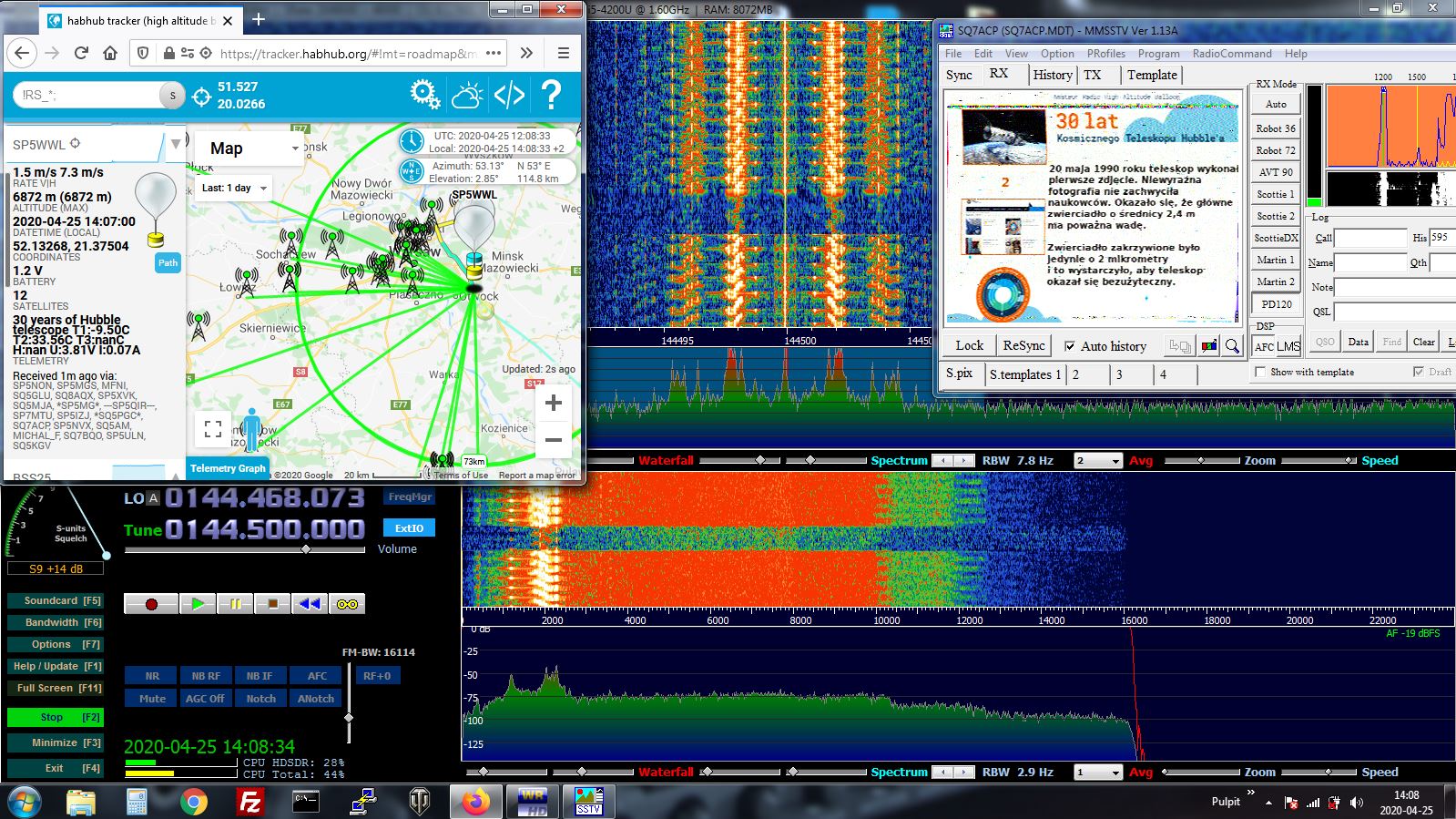Toggle the Mute button in HDSDR
This screenshot has height=819, width=1456.
[152, 699]
